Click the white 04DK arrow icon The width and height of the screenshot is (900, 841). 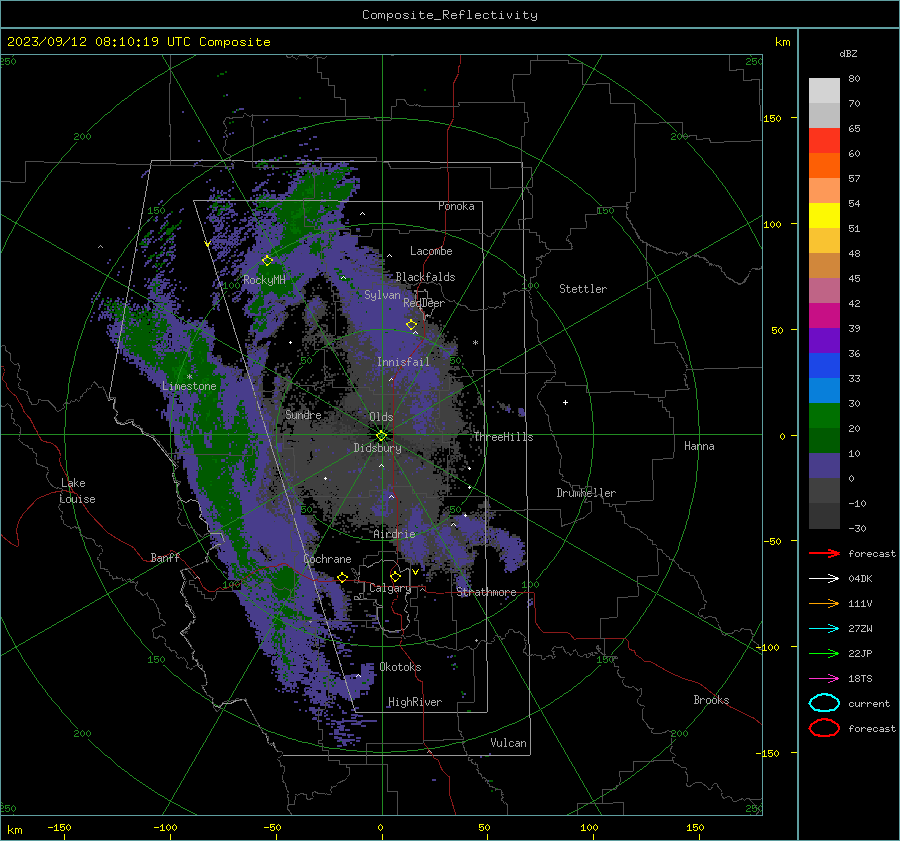pos(824,579)
